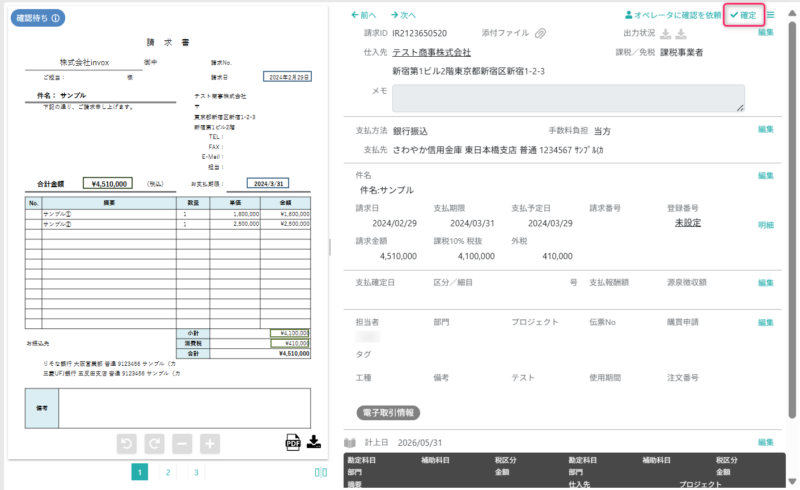Click the left 出力状況 download icon
The image size is (800, 490).
click(x=665, y=34)
